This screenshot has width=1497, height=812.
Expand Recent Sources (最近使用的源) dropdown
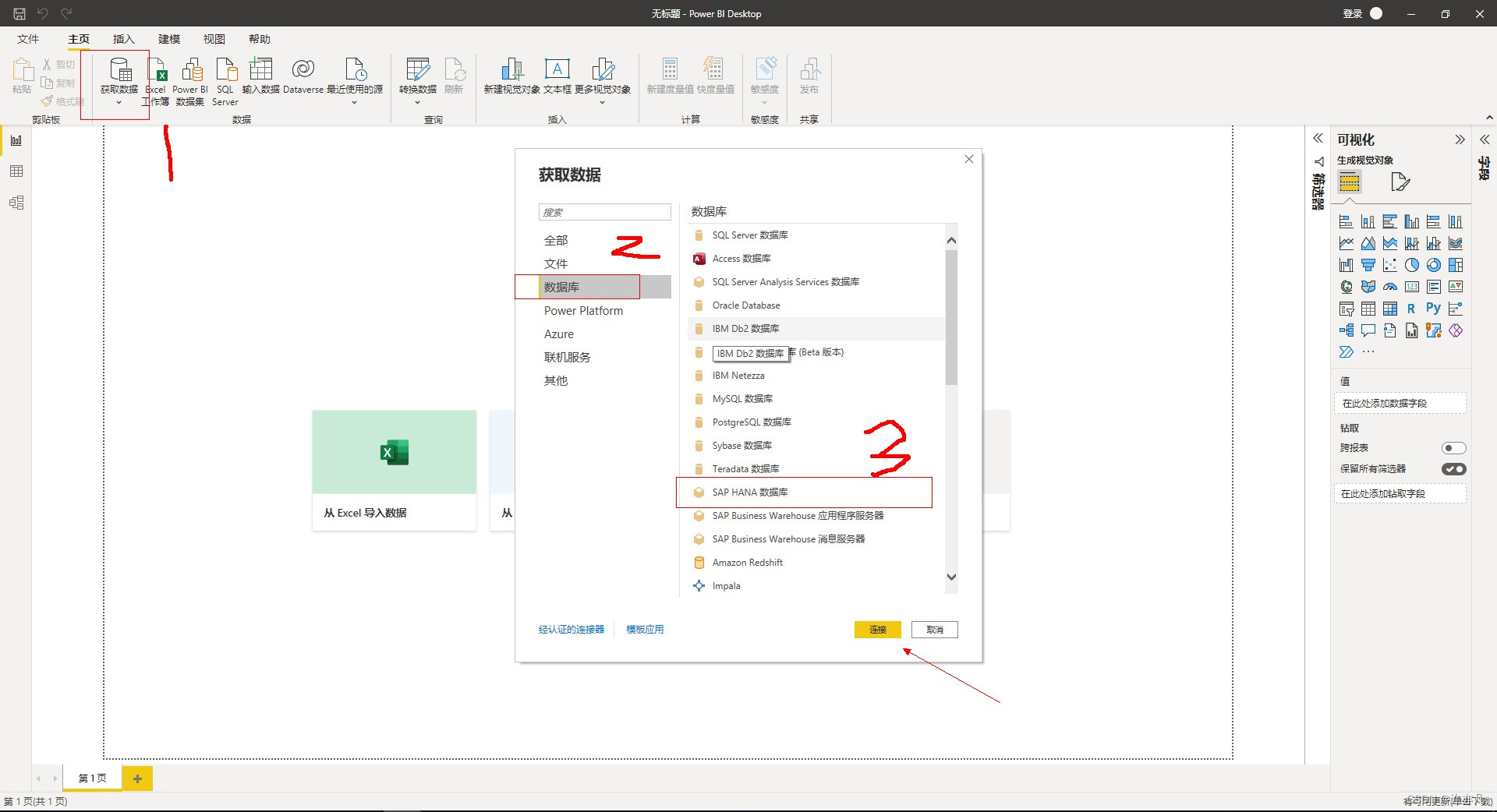click(x=354, y=102)
